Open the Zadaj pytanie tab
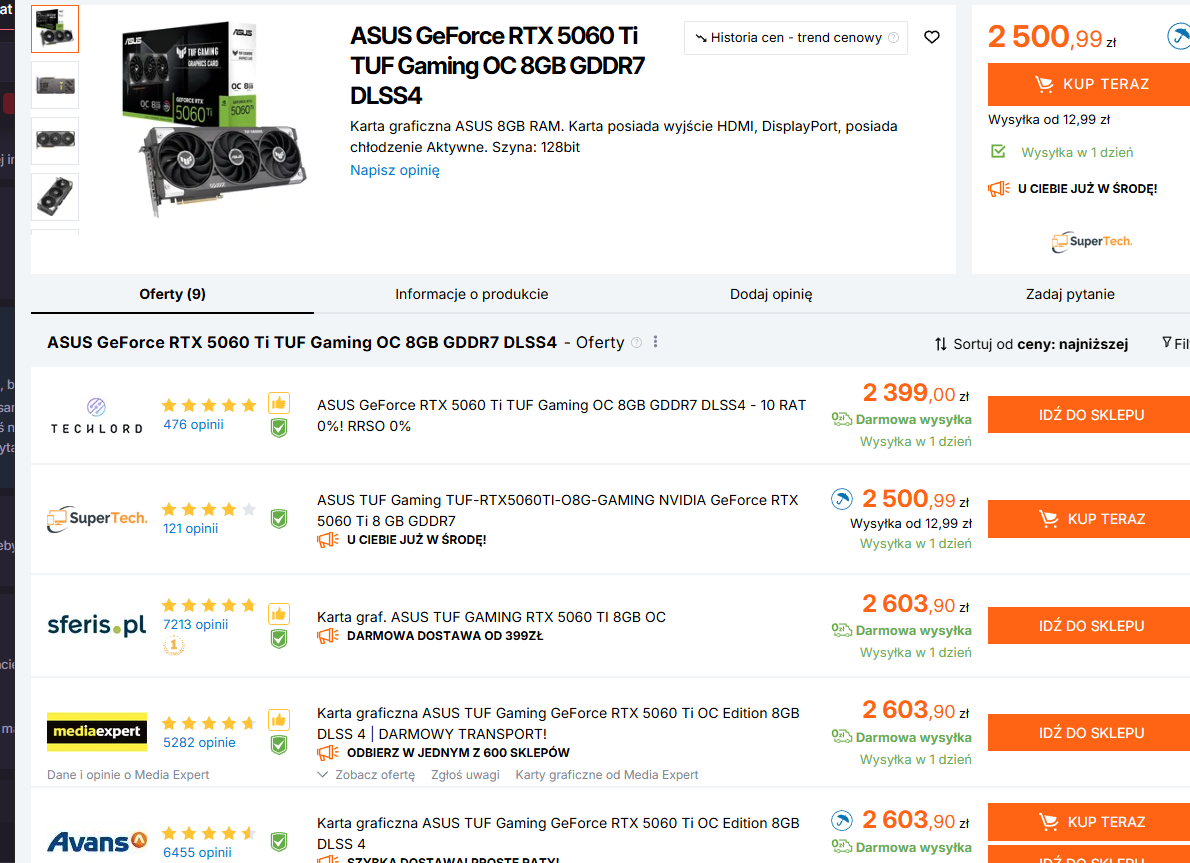Screen dimensions: 1190x863 1070,294
